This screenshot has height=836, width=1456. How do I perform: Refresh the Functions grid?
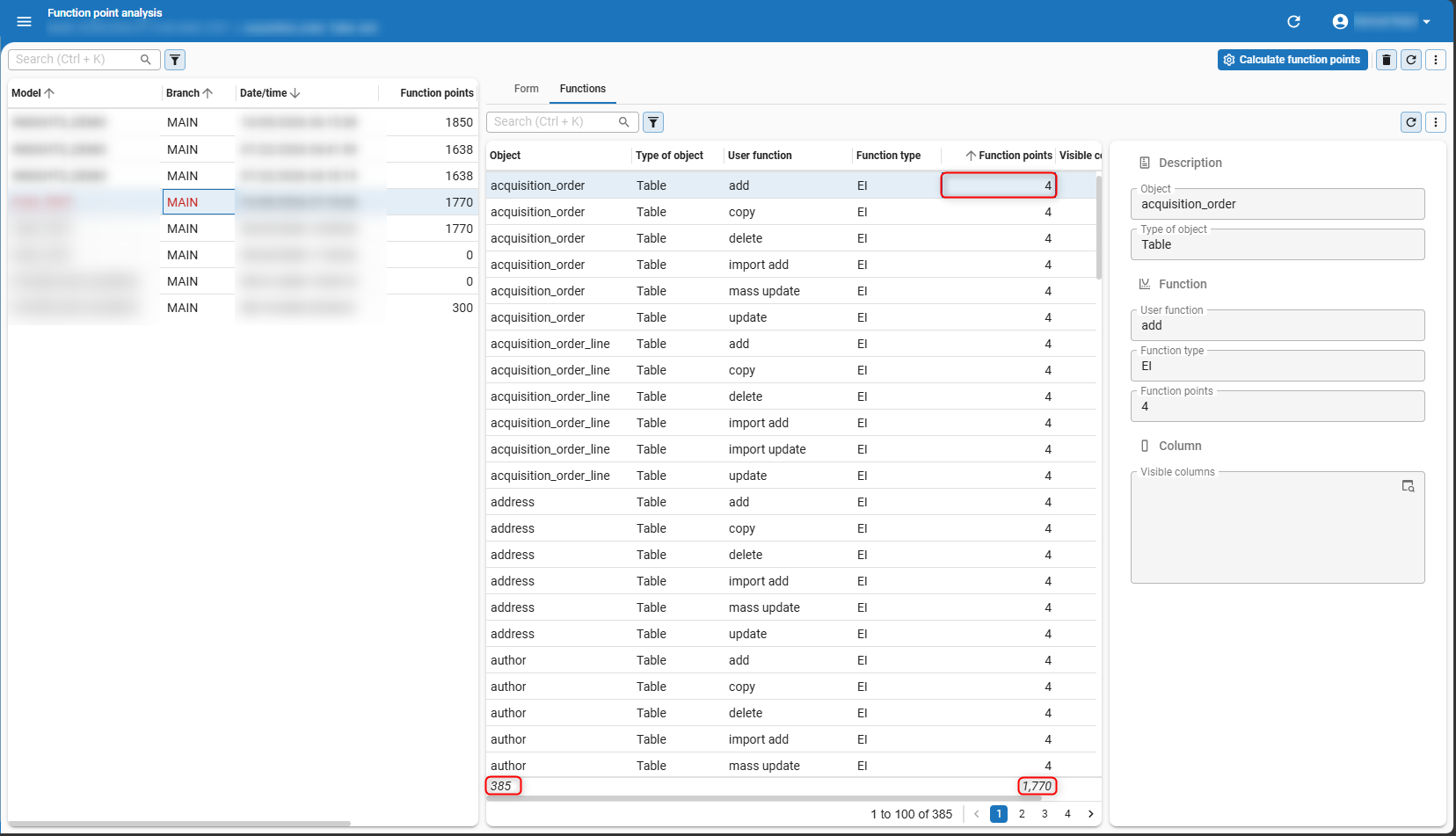click(x=1411, y=122)
